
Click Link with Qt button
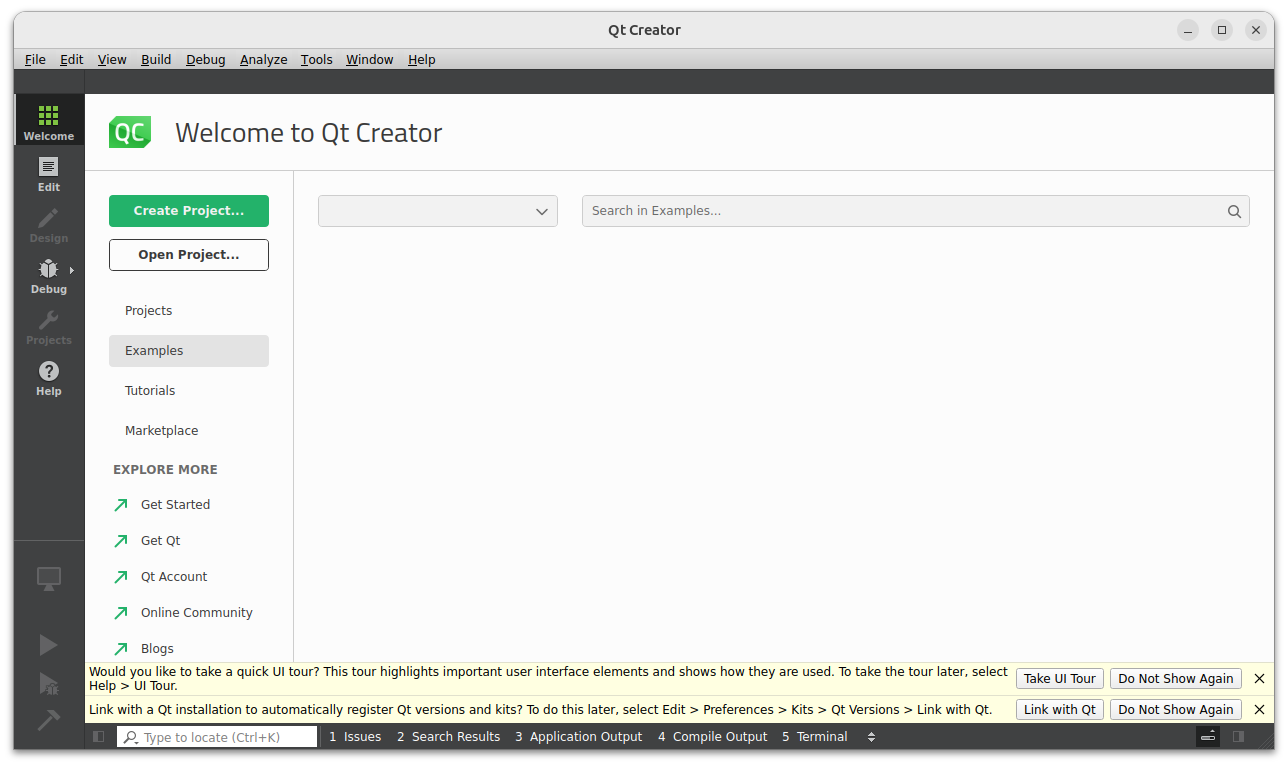pyautogui.click(x=1060, y=709)
